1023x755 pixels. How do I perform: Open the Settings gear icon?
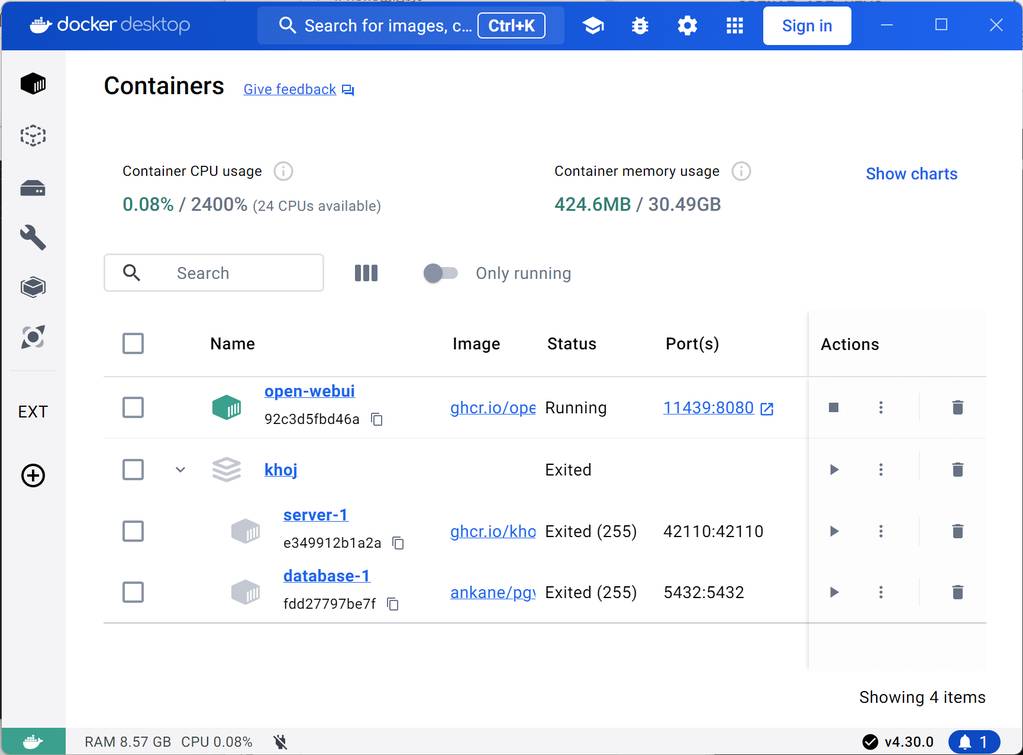pyautogui.click(x=687, y=26)
